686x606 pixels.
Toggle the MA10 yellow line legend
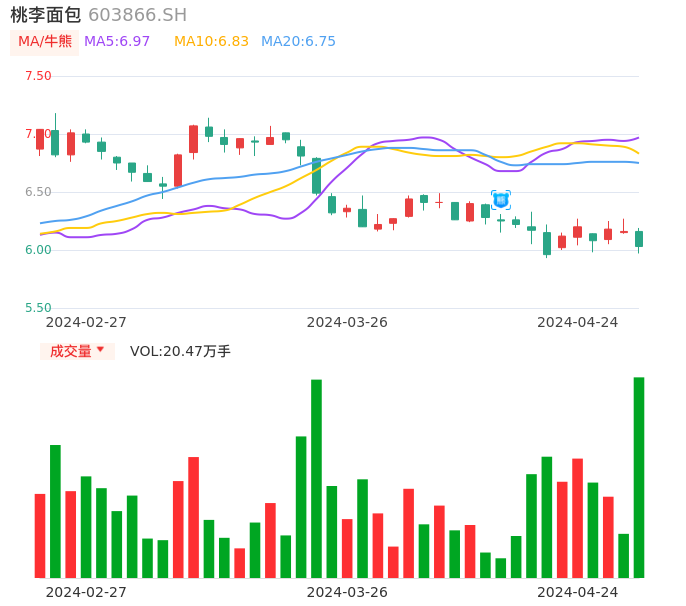(211, 42)
